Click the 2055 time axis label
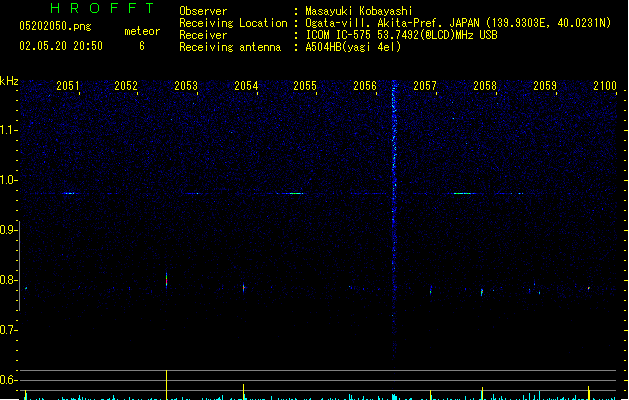Screen dimensions: 629x400 (305, 85)
